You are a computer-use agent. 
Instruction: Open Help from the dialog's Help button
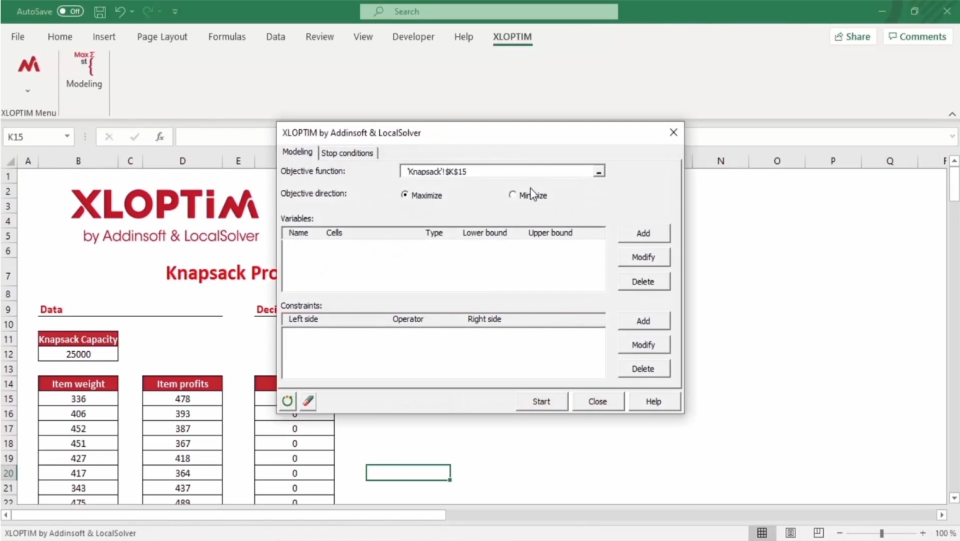[653, 401]
